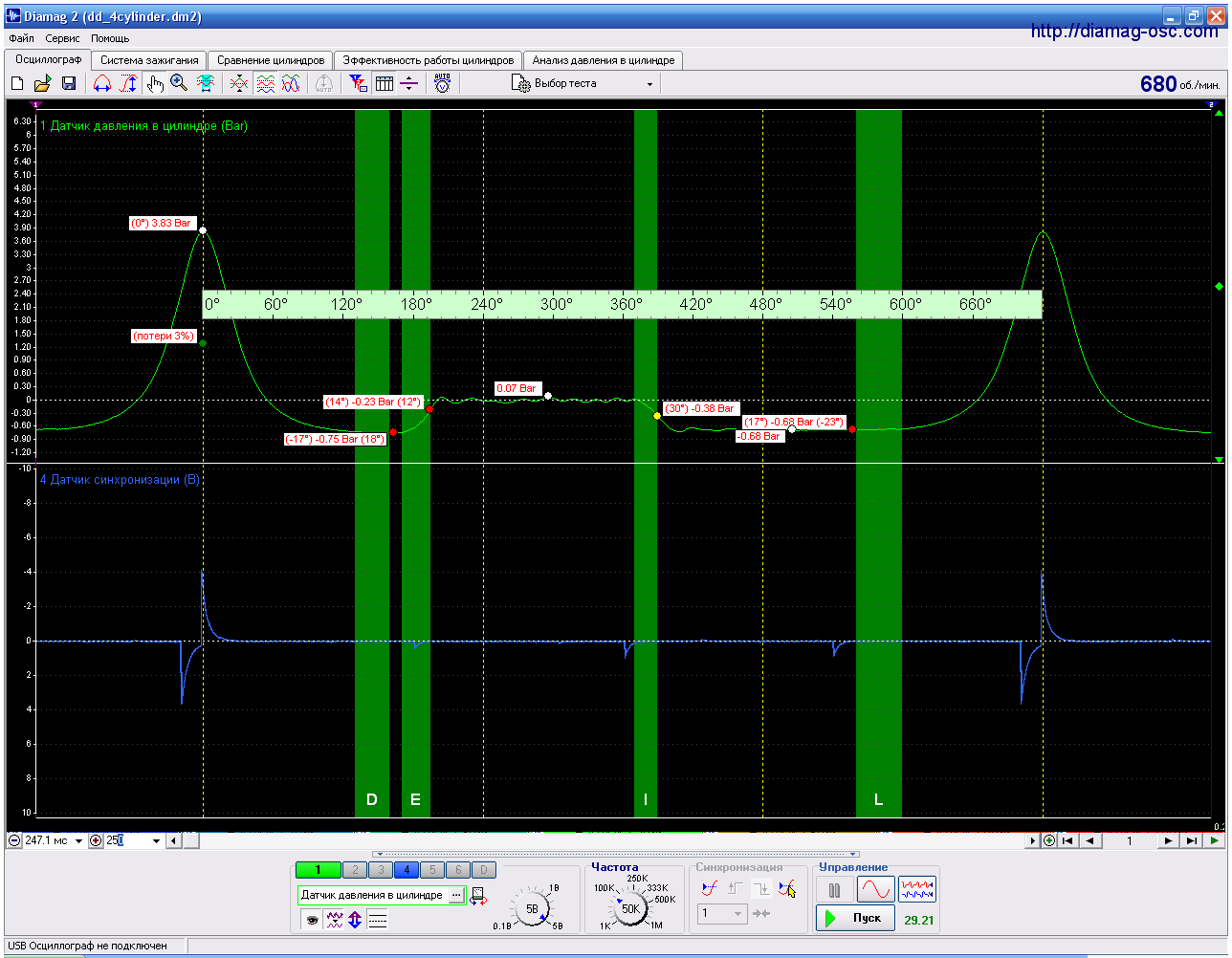
Task: Click the sync cursor waveform icon
Action: (787, 889)
